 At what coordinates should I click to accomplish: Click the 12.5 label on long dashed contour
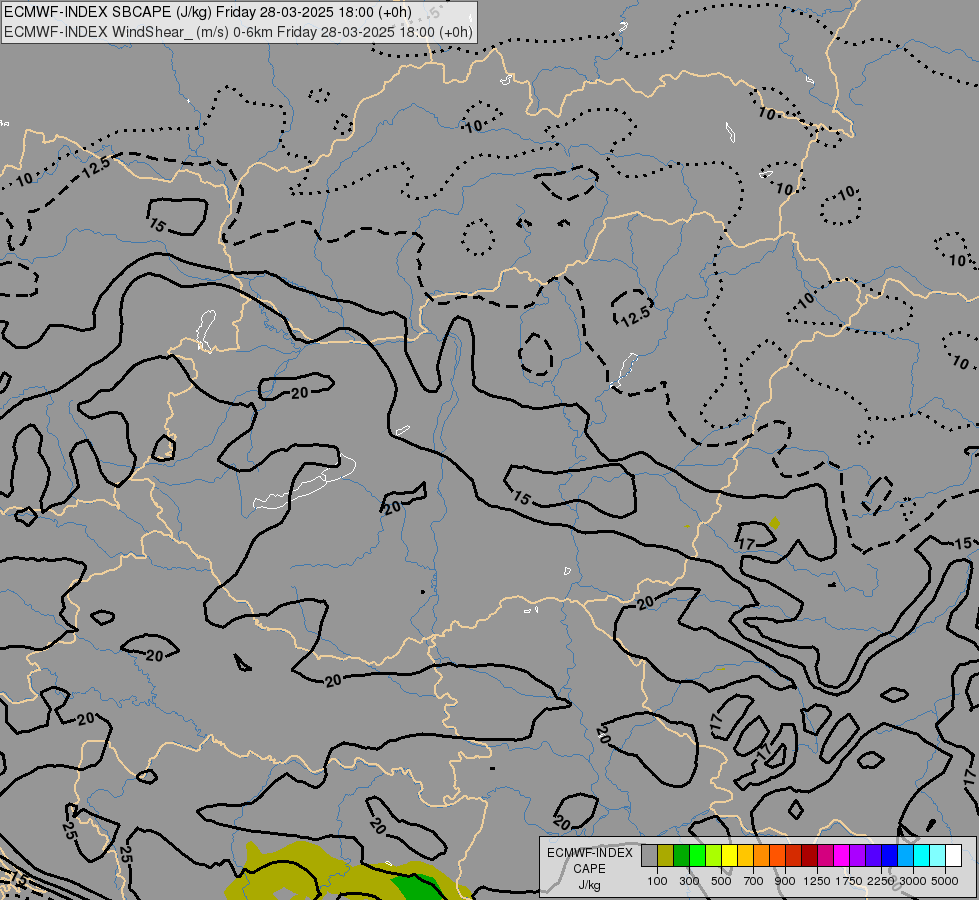pos(97,167)
